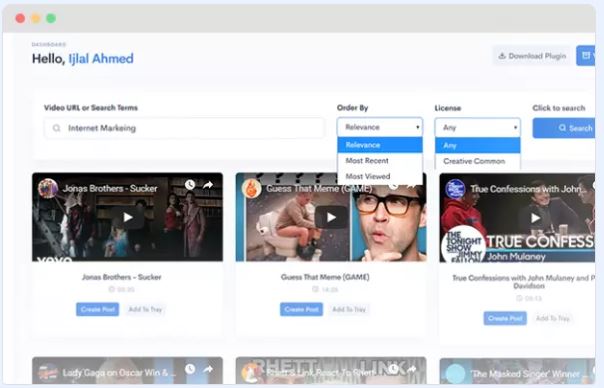Image resolution: width=604 pixels, height=388 pixels.
Task: Click the blue Search button
Action: point(564,128)
